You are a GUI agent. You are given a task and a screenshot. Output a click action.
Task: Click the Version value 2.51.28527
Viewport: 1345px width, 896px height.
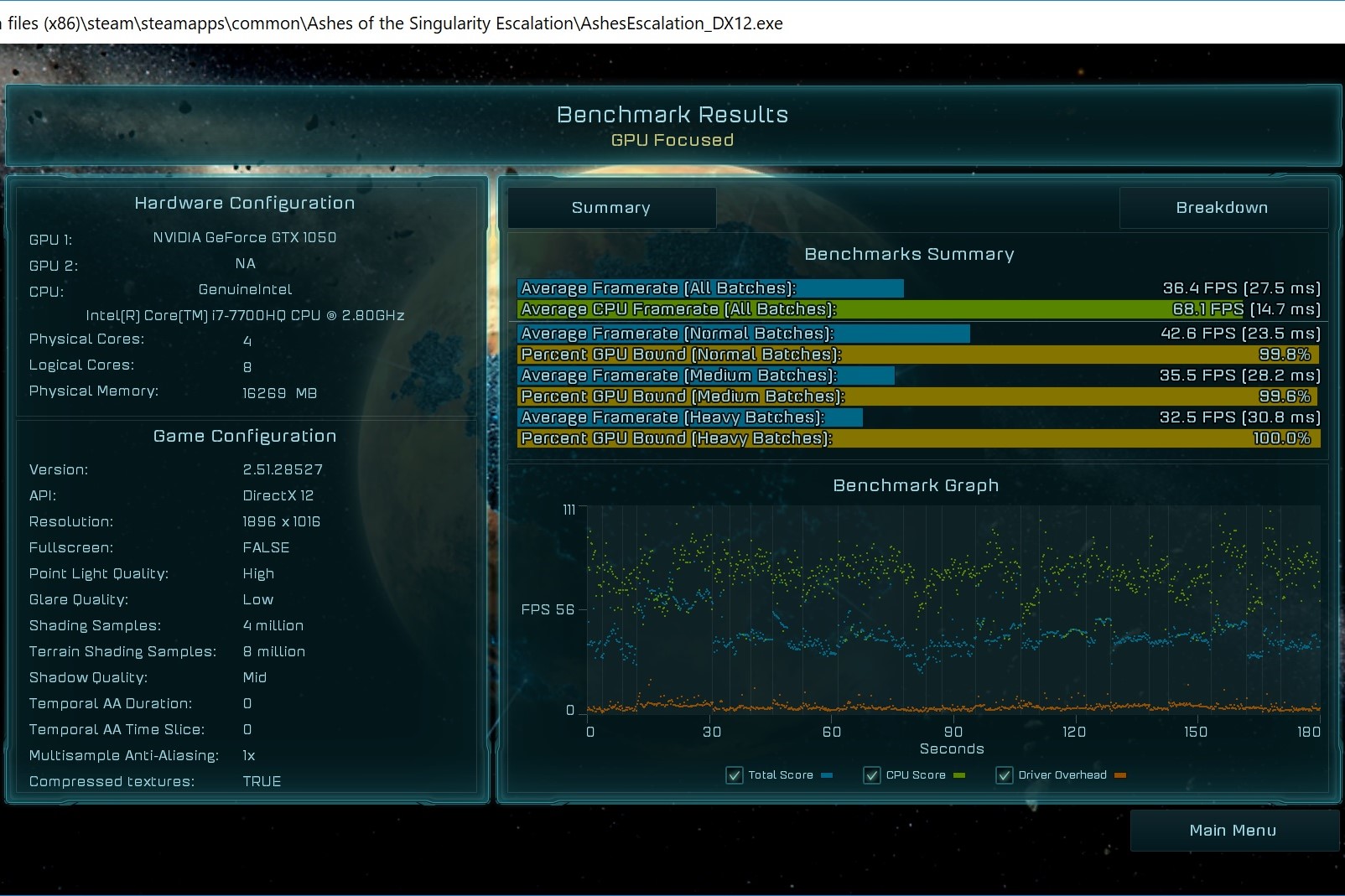[x=283, y=469]
